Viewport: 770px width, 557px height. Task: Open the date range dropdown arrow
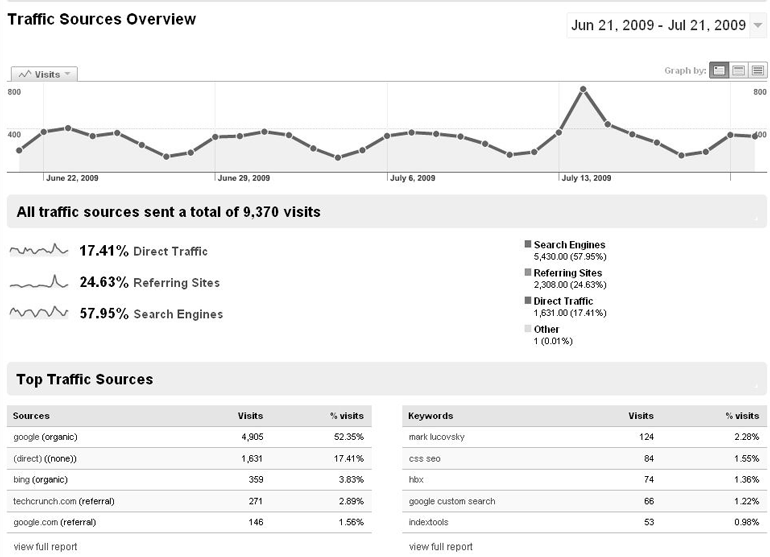tap(759, 25)
